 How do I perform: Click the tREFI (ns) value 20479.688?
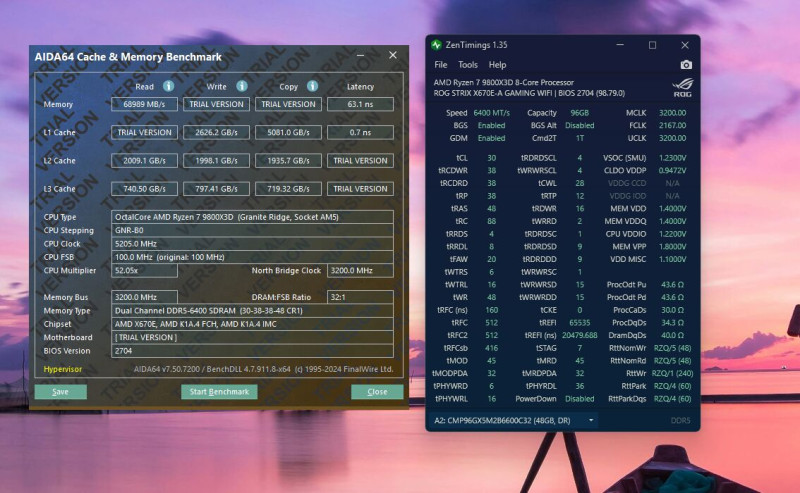click(x=580, y=335)
